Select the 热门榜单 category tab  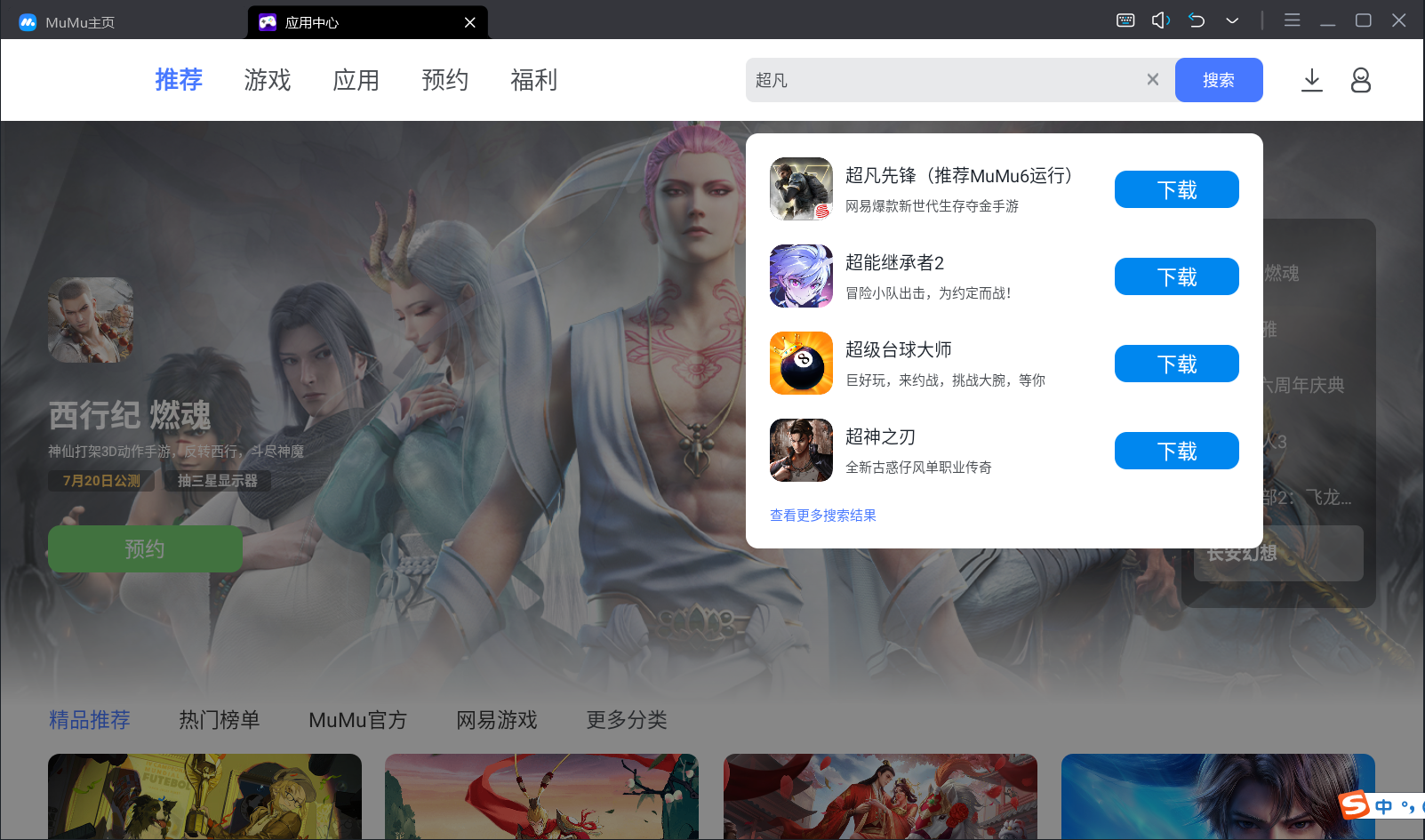[220, 720]
